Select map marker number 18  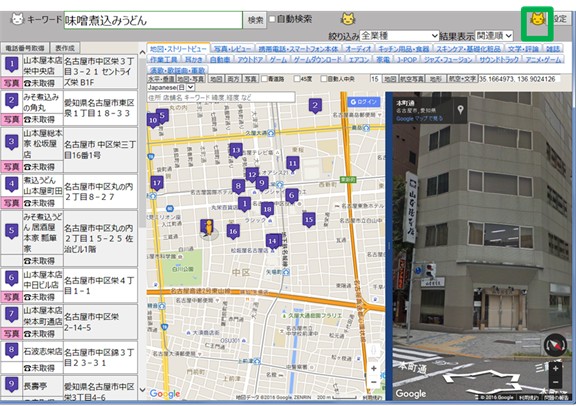(267, 210)
